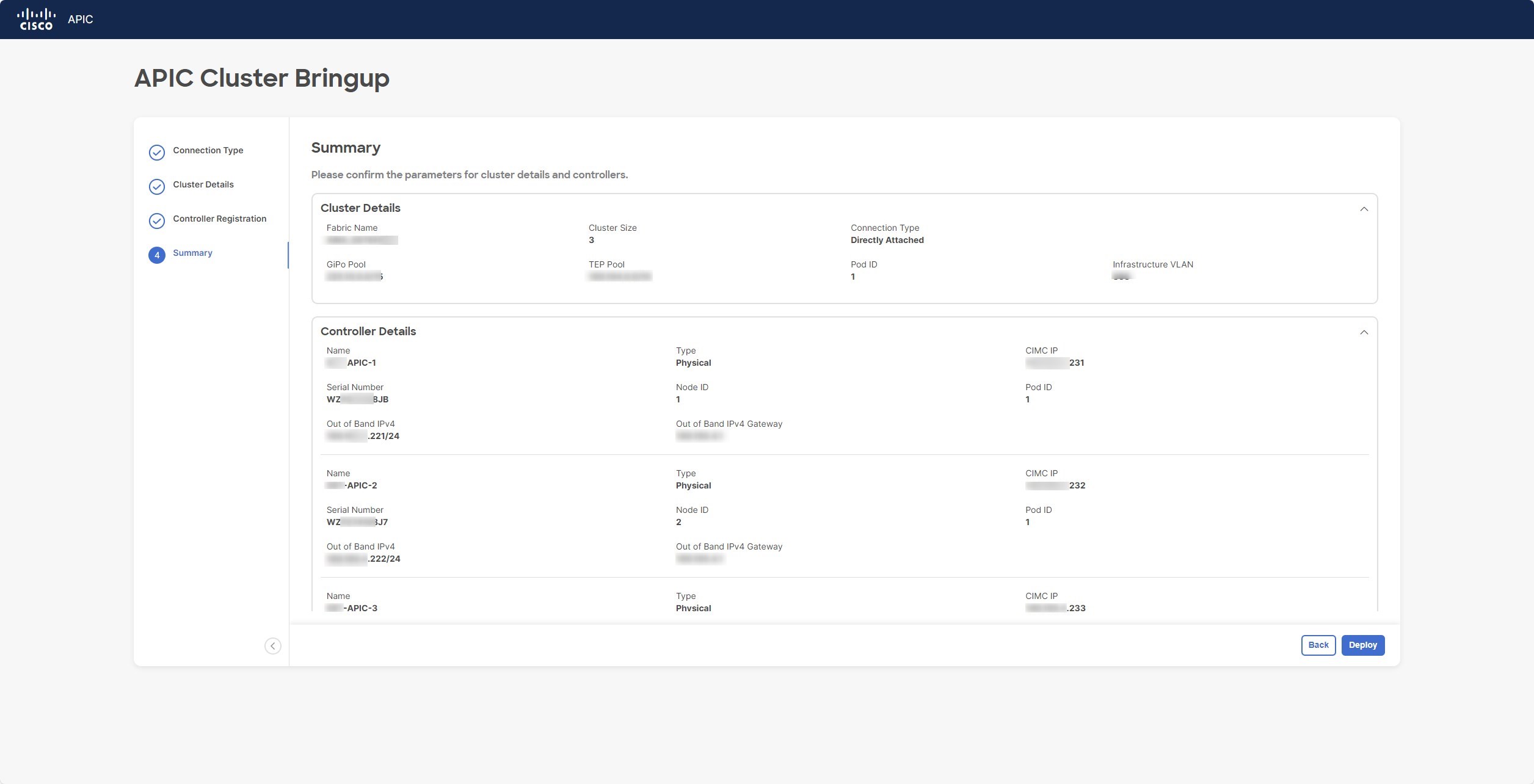The height and width of the screenshot is (784, 1534).
Task: Collapse the Cluster Details section chevron
Action: pyautogui.click(x=1364, y=209)
